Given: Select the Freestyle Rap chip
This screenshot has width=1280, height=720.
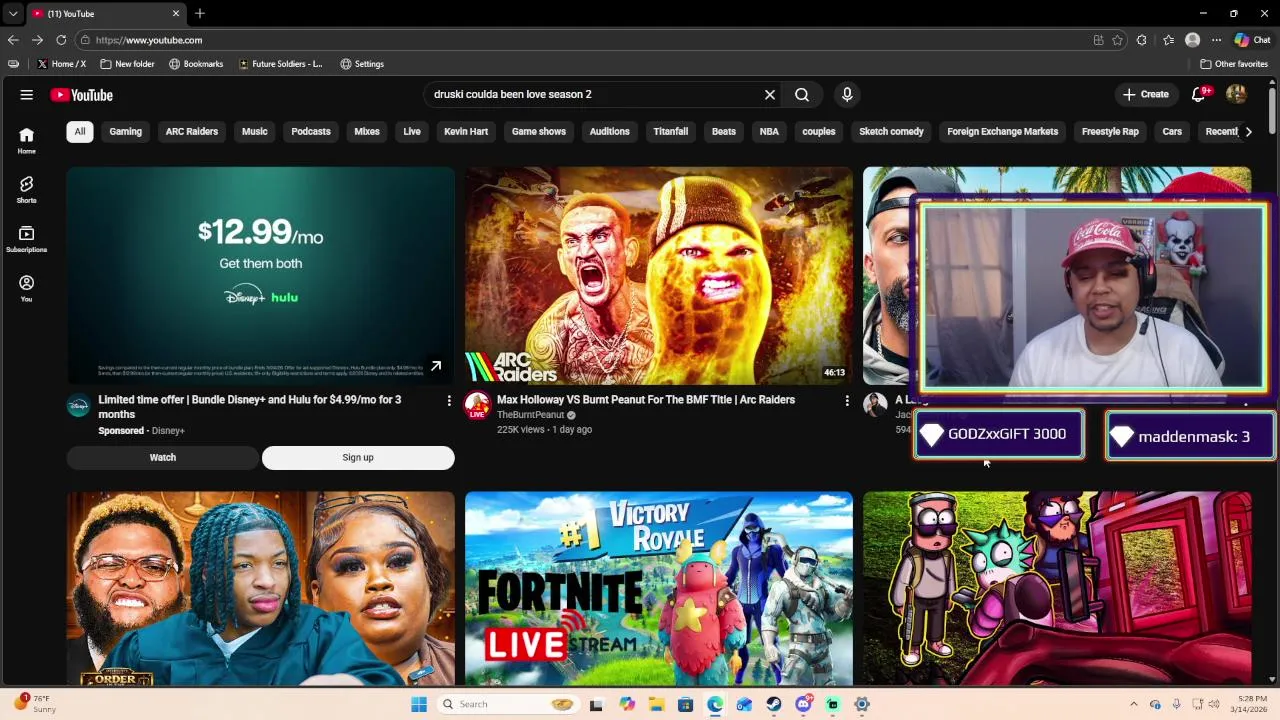Looking at the screenshot, I should [x=1110, y=132].
